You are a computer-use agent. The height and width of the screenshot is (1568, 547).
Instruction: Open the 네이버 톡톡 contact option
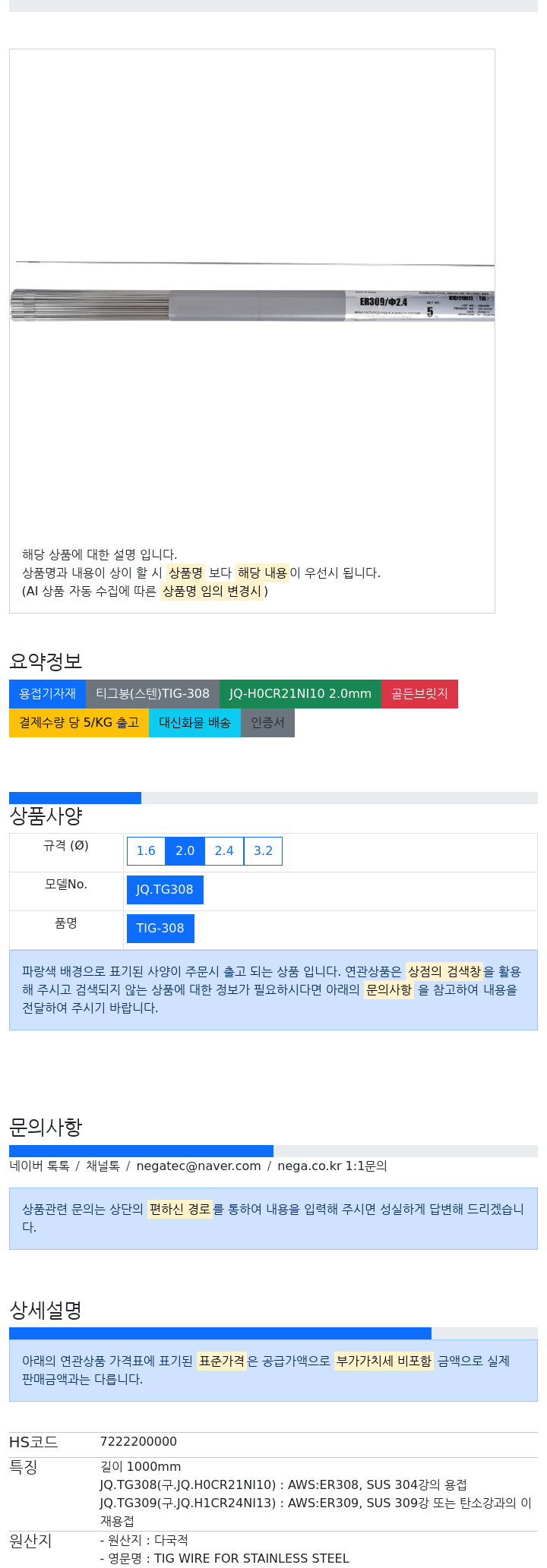pos(40,1166)
